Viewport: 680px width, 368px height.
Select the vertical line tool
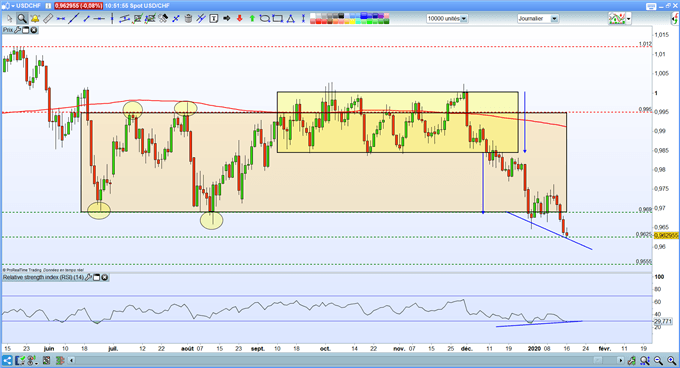point(112,19)
